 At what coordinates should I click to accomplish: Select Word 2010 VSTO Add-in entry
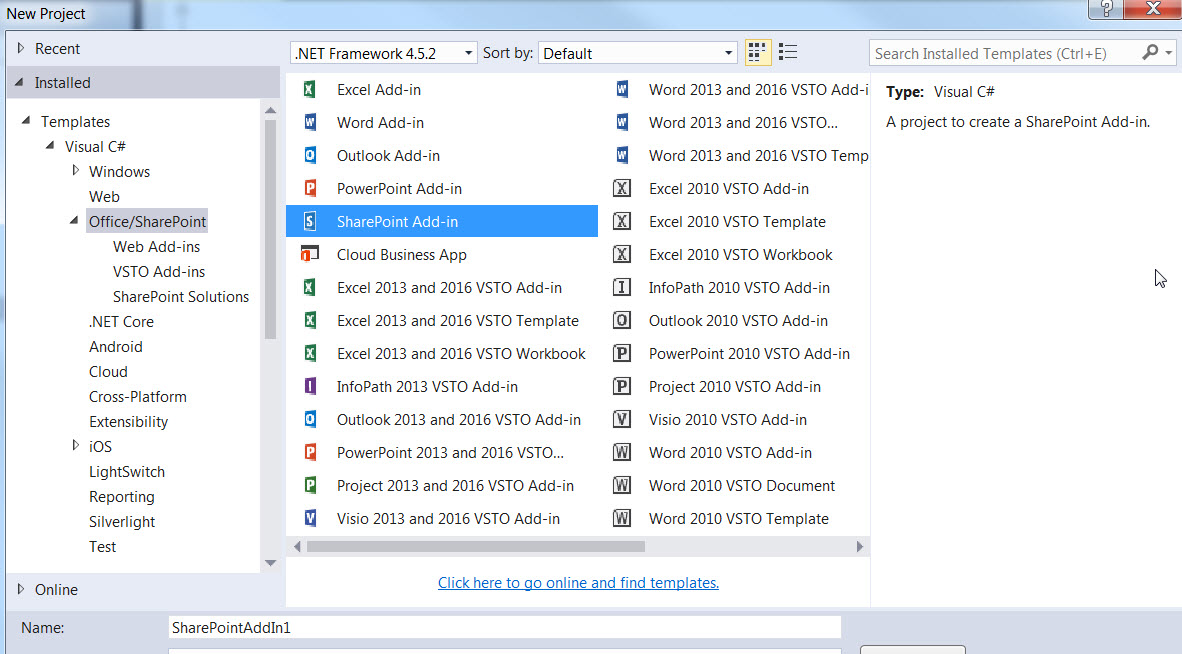(730, 452)
